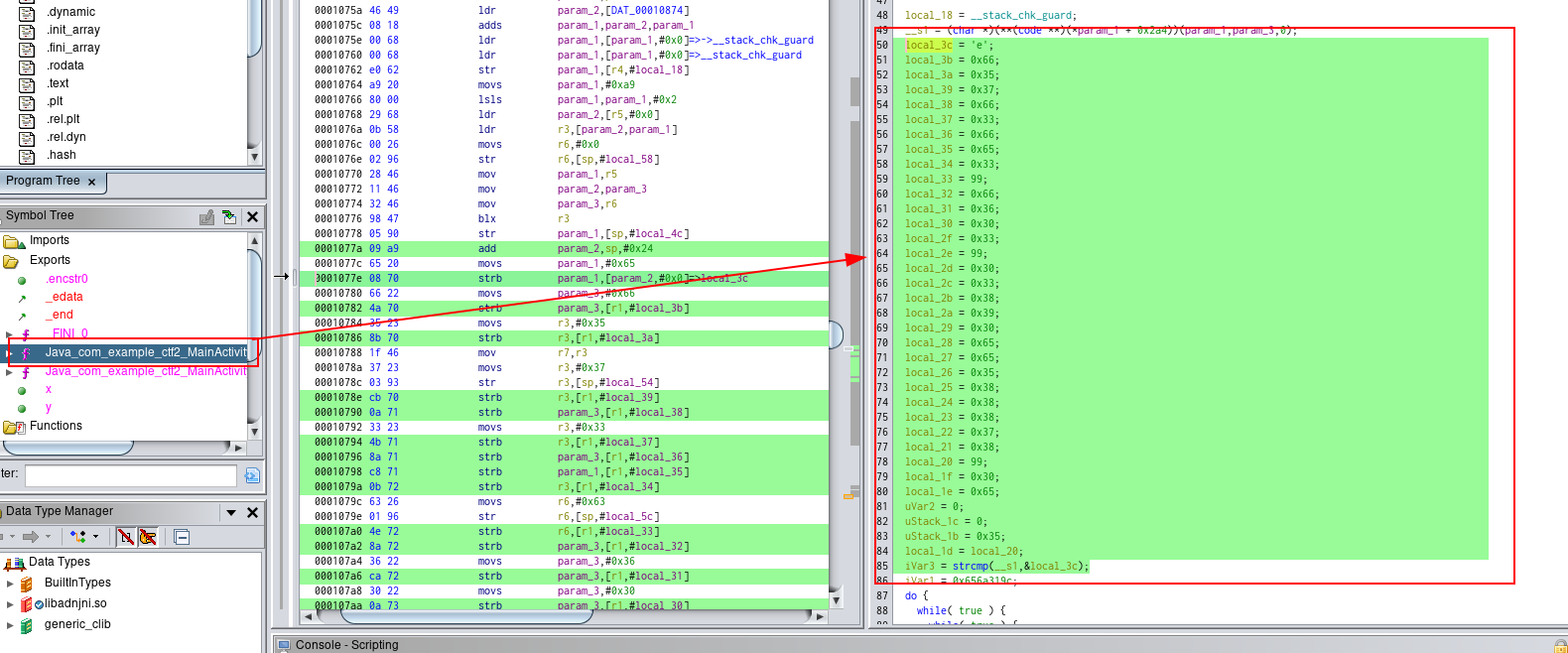1568x653 pixels.
Task: Click the Data Type Manager forward arrow
Action: coord(30,537)
